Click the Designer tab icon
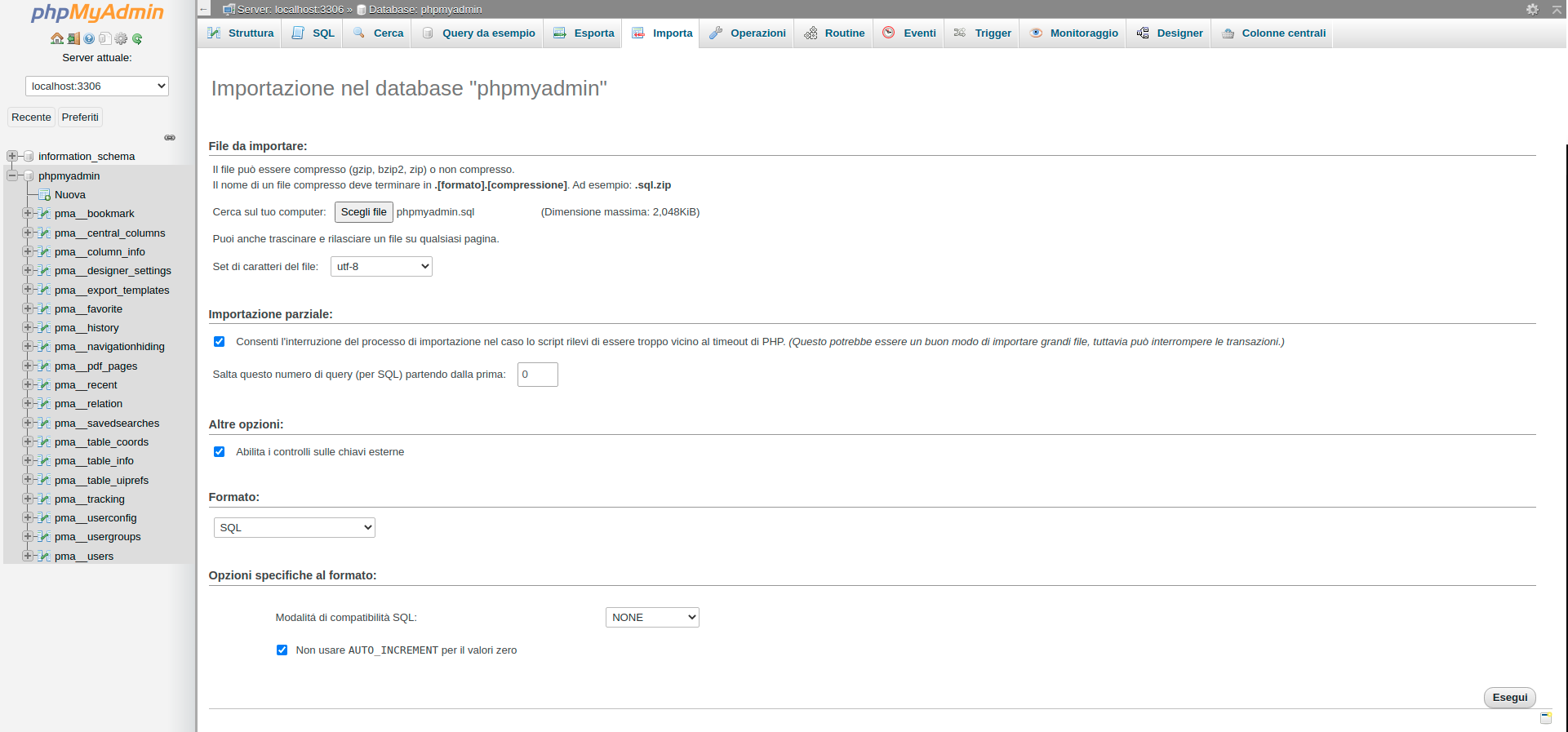Image resolution: width=1568 pixels, height=732 pixels. (1143, 33)
